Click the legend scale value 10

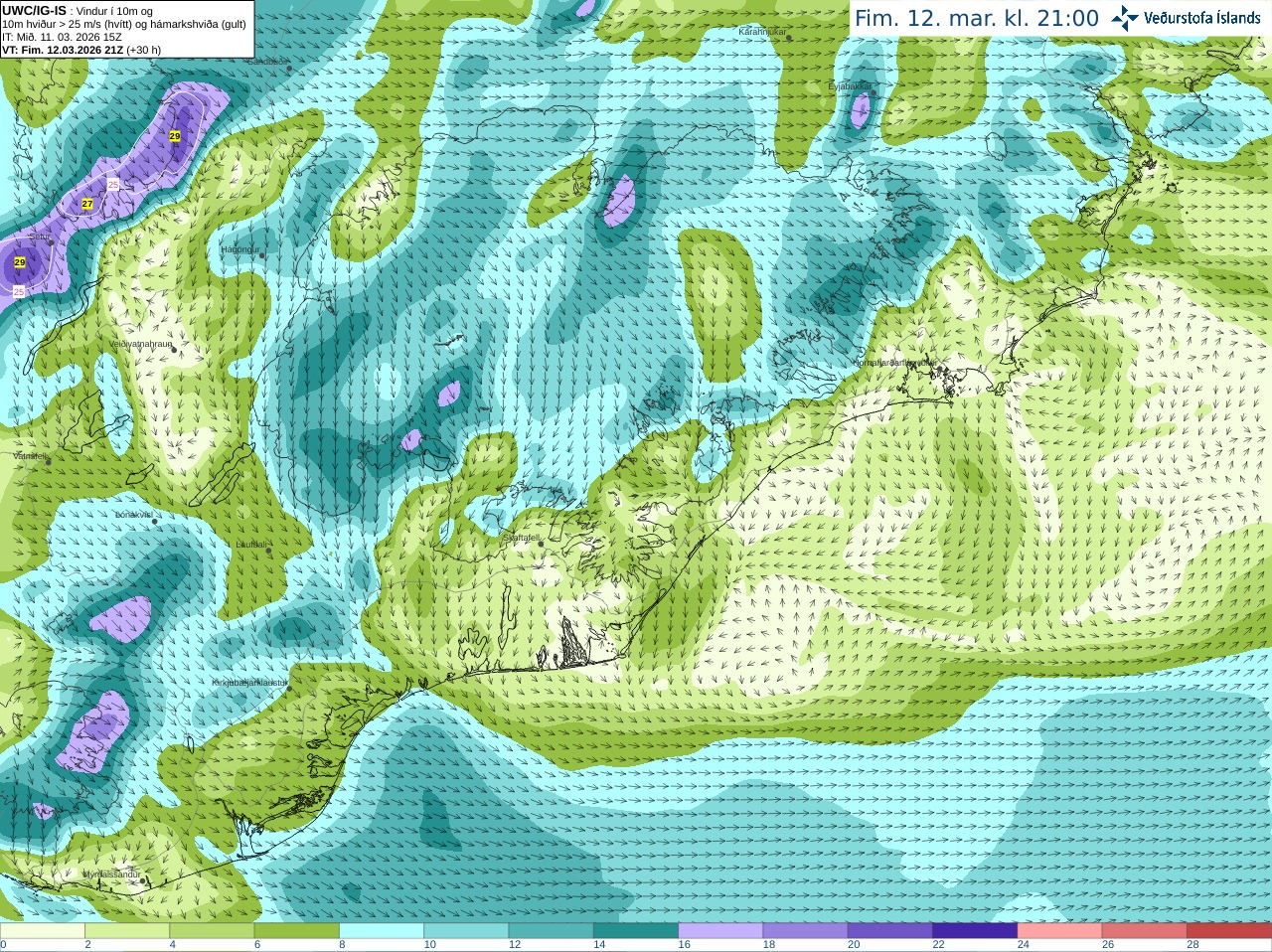(x=429, y=945)
